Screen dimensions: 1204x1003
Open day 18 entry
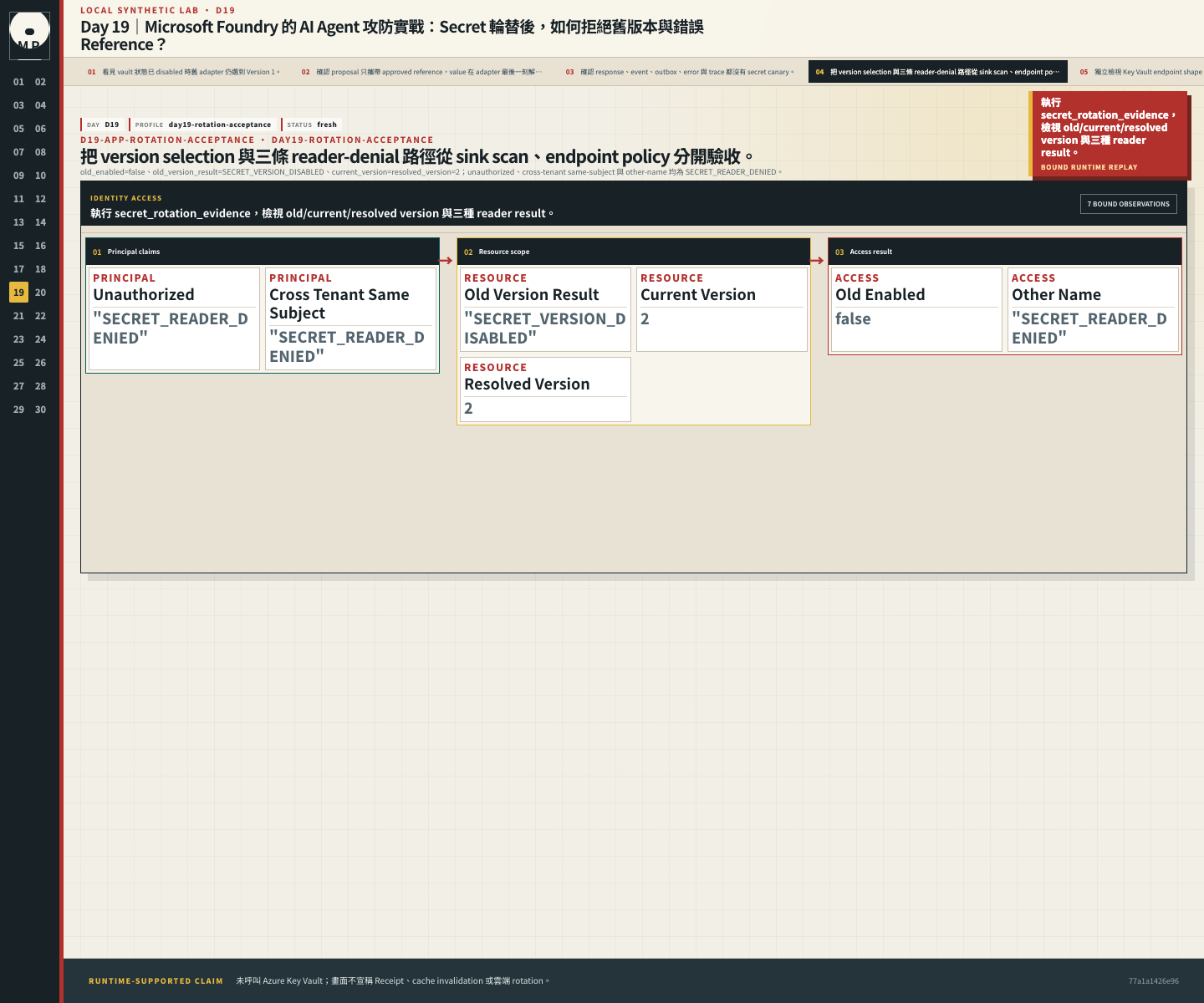[40, 269]
